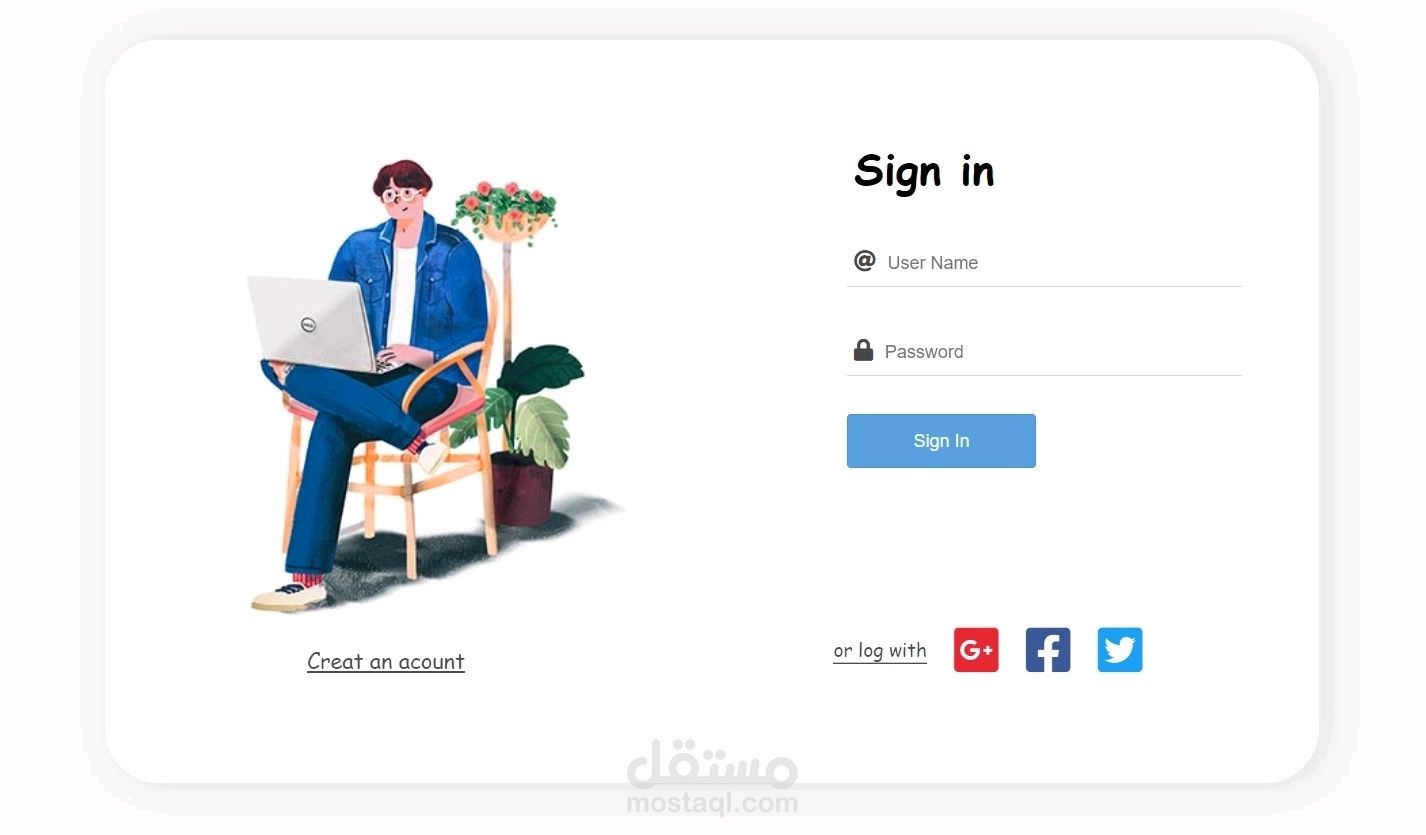Log in with the Twitter bird icon
The image size is (1426, 835).
click(1120, 650)
